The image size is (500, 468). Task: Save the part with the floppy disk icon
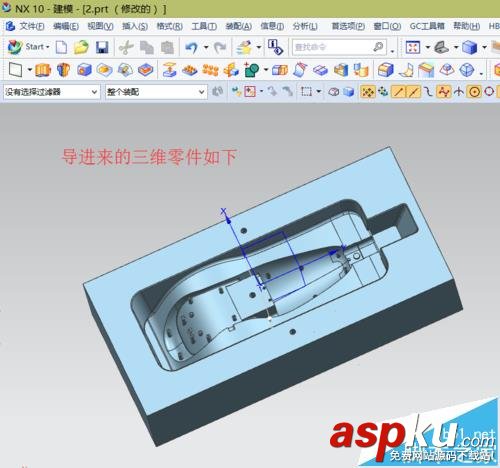102,47
